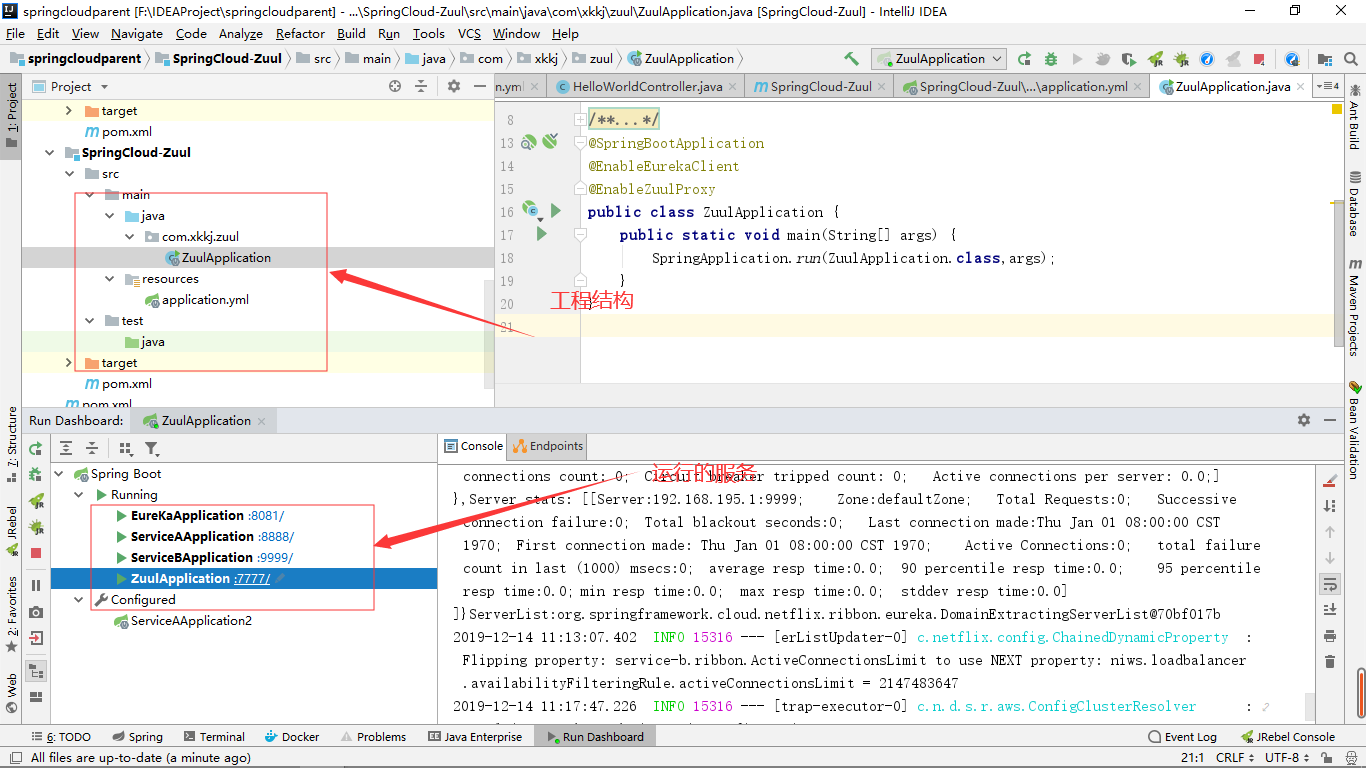Collapse the SpringCloud-Zuul module node
Viewport: 1366px width, 768px height.
coord(49,153)
